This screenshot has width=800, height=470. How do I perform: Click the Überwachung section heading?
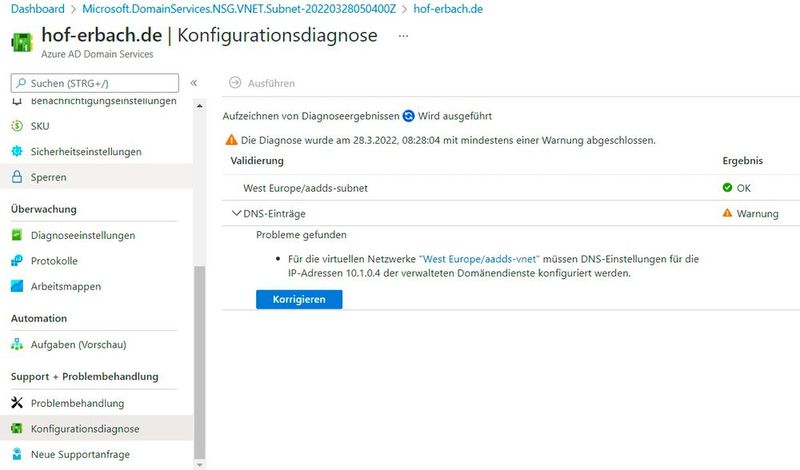(x=43, y=209)
